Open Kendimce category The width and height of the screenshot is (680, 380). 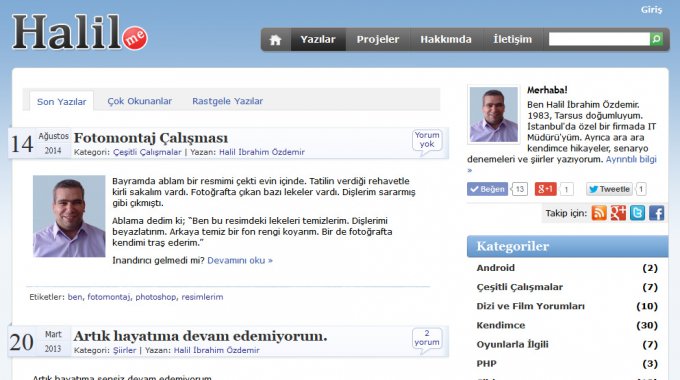[x=500, y=325]
